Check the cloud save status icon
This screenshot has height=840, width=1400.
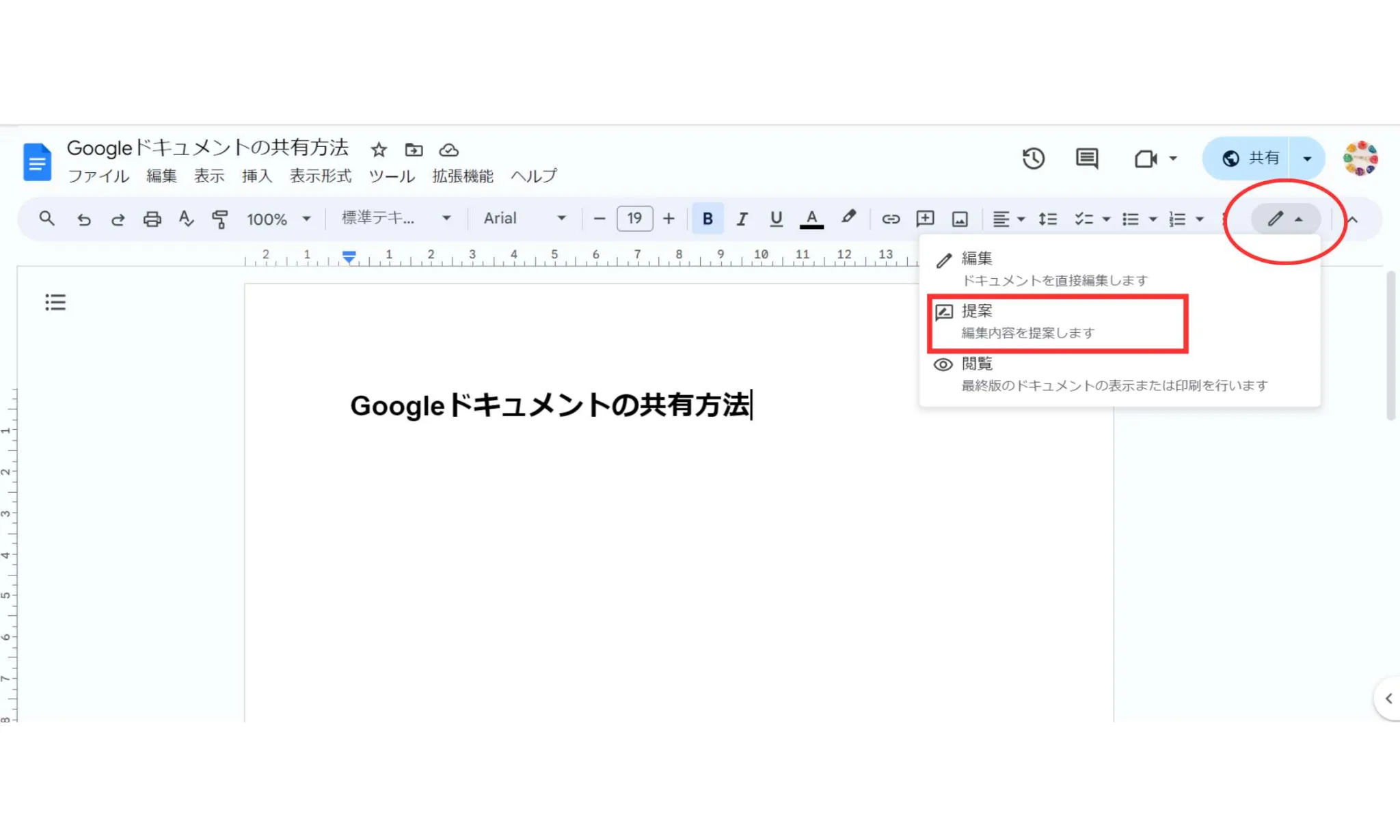(x=448, y=150)
